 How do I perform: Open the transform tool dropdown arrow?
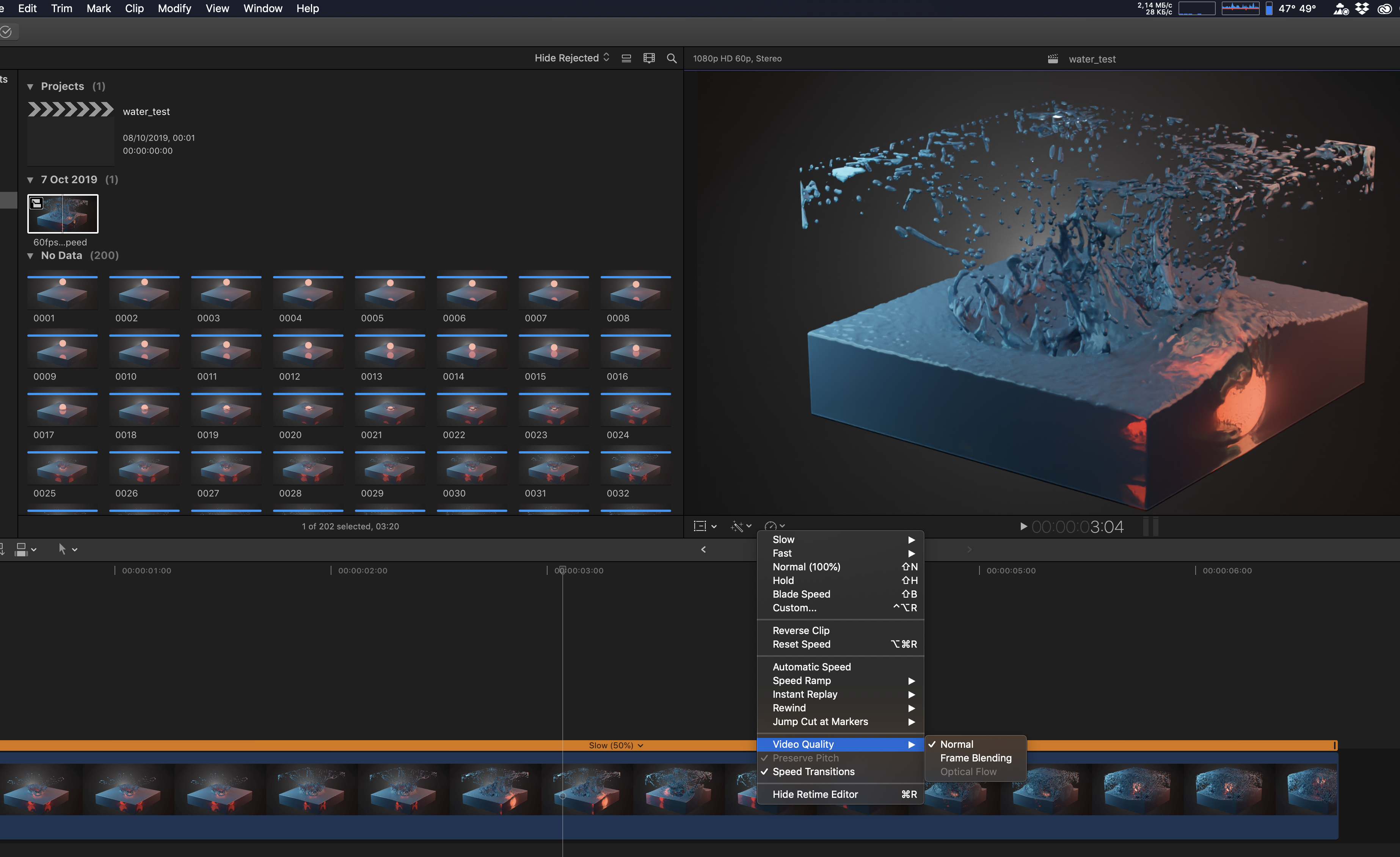coord(714,527)
